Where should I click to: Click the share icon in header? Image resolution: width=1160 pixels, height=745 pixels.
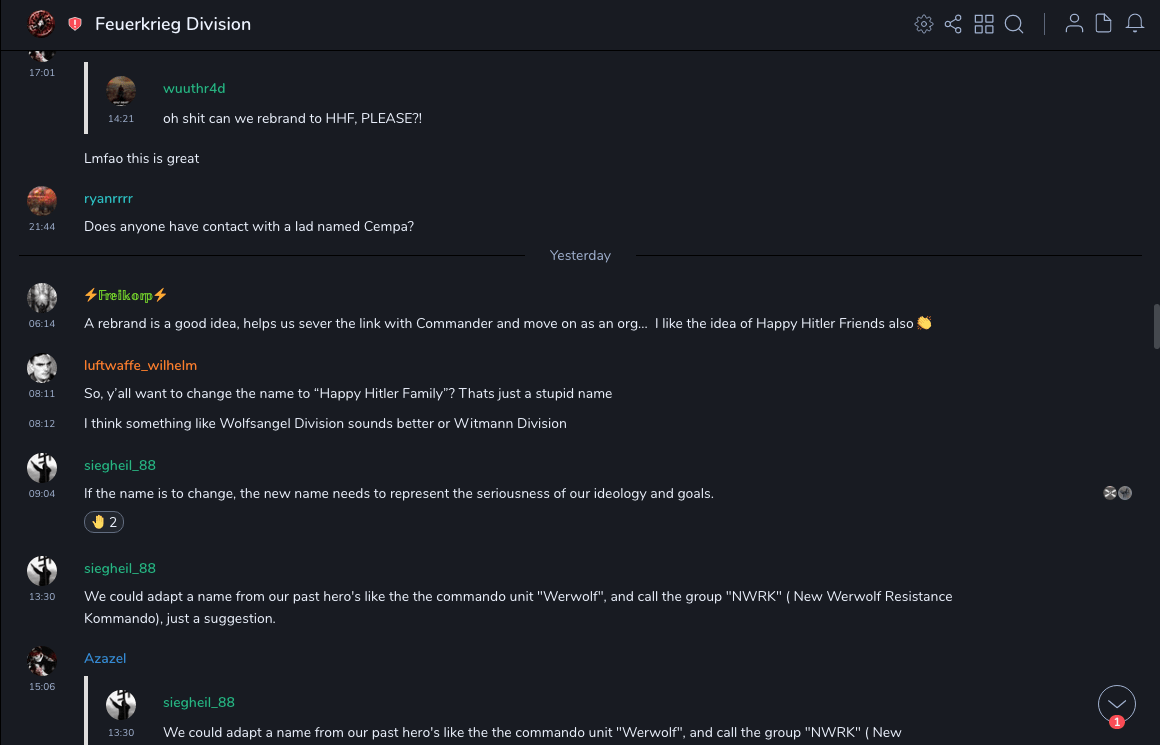pos(953,24)
